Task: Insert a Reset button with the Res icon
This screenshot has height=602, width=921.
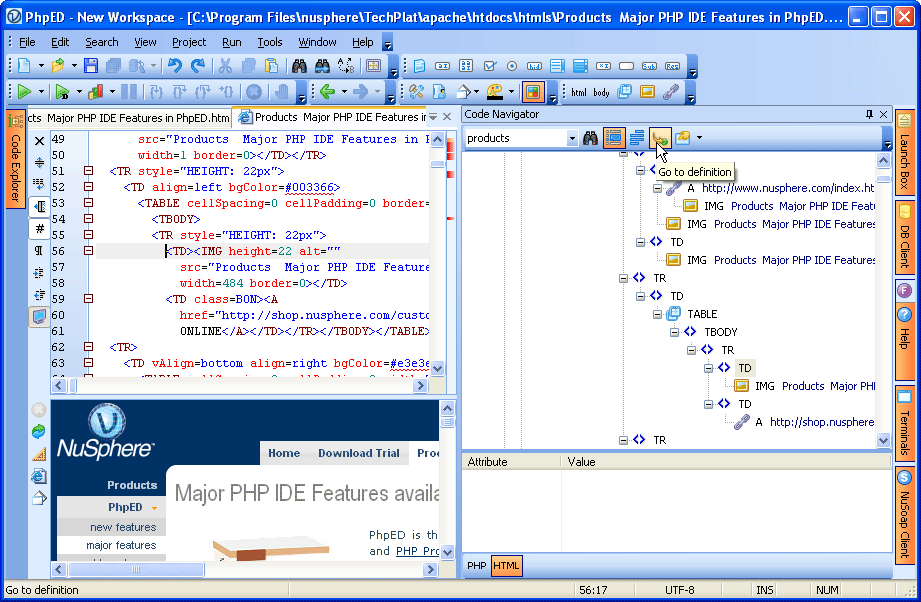Action: 672,66
